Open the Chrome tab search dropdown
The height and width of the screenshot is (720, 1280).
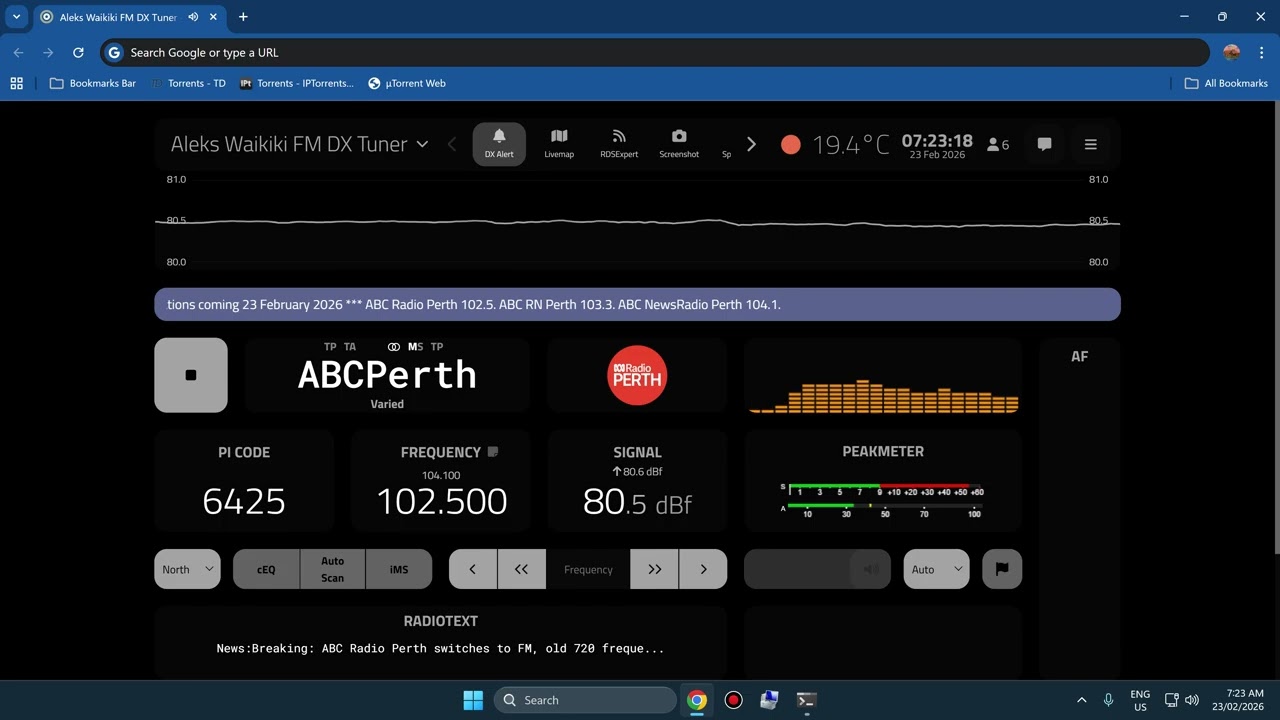coord(16,17)
